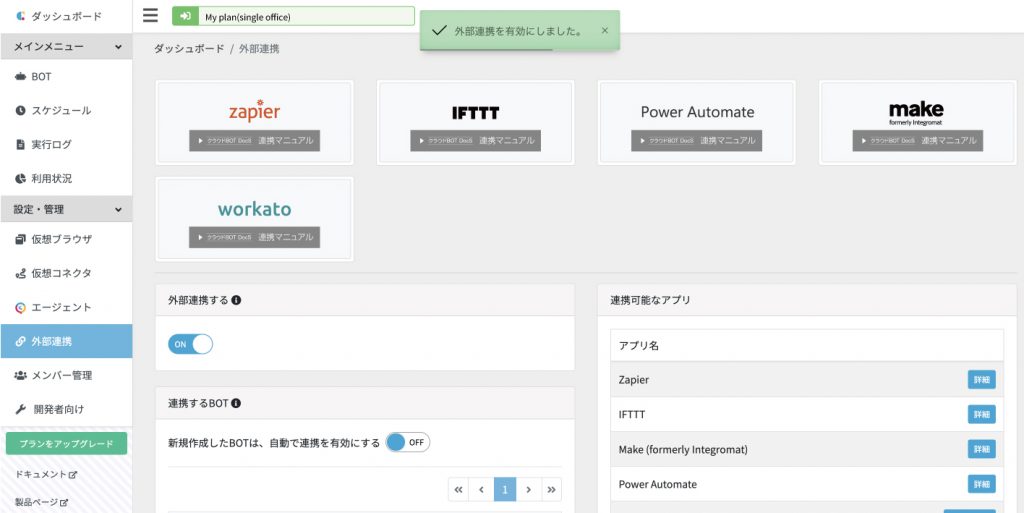Image resolution: width=1024 pixels, height=513 pixels.
Task: Click the 外部連携 breadcrumb text
Action: coord(259,49)
